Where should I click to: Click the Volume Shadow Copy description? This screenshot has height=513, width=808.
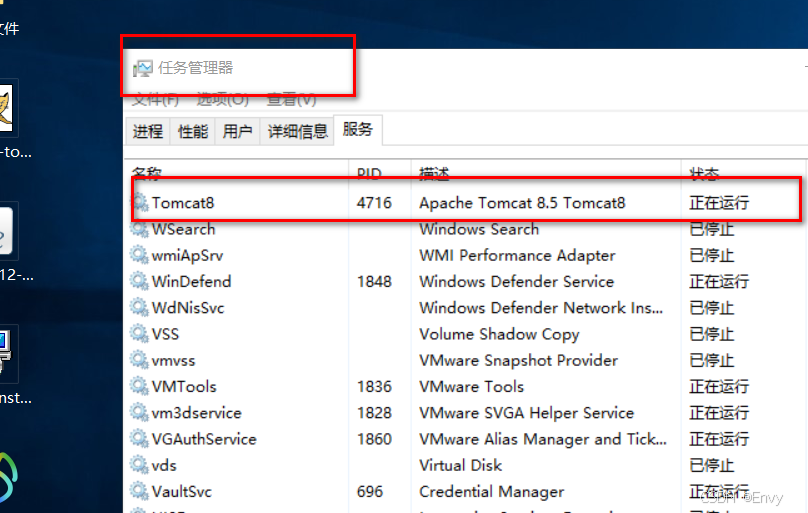pos(499,335)
